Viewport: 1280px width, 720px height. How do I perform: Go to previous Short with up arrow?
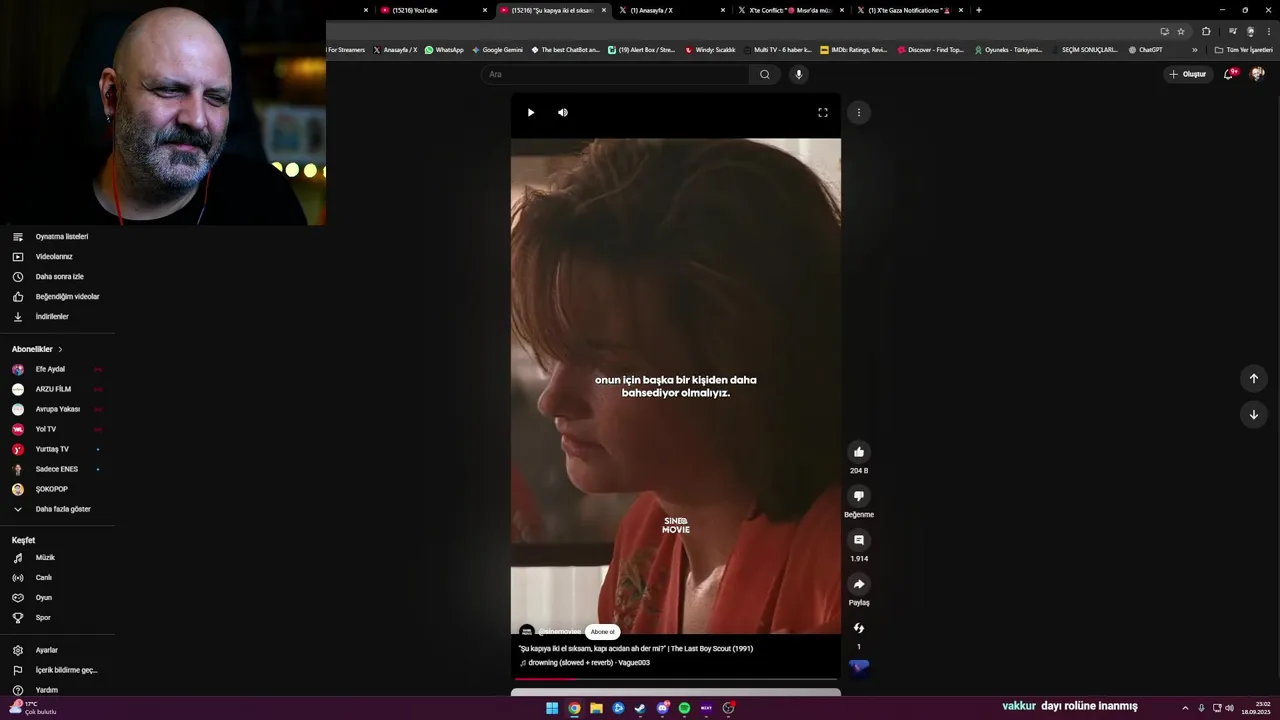(x=1254, y=378)
